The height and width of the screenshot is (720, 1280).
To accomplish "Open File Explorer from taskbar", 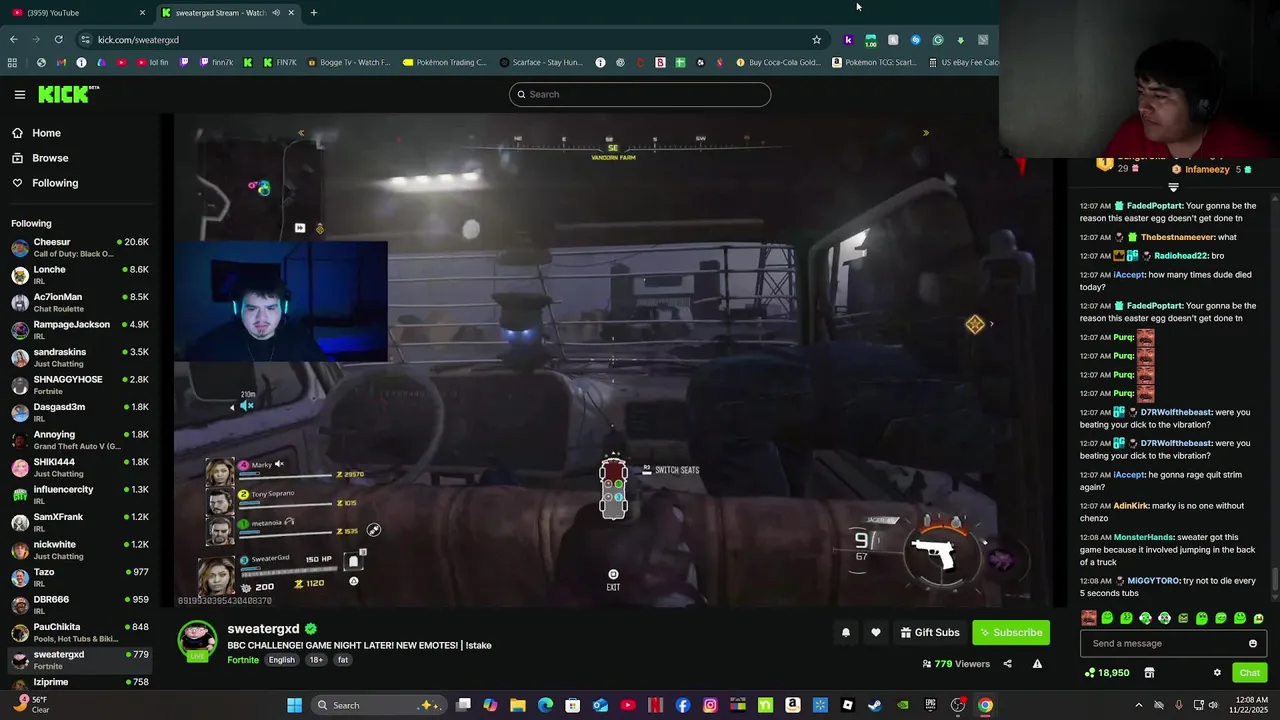I will (518, 705).
